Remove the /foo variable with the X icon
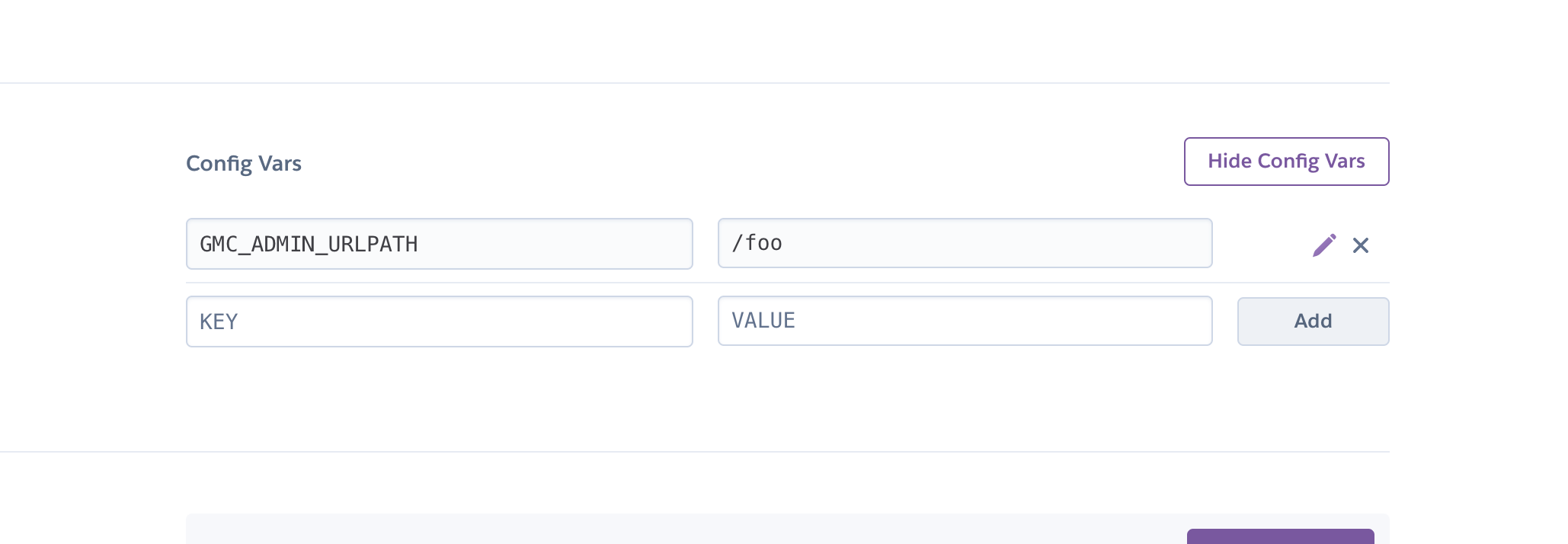This screenshot has width=1568, height=544. (1360, 245)
